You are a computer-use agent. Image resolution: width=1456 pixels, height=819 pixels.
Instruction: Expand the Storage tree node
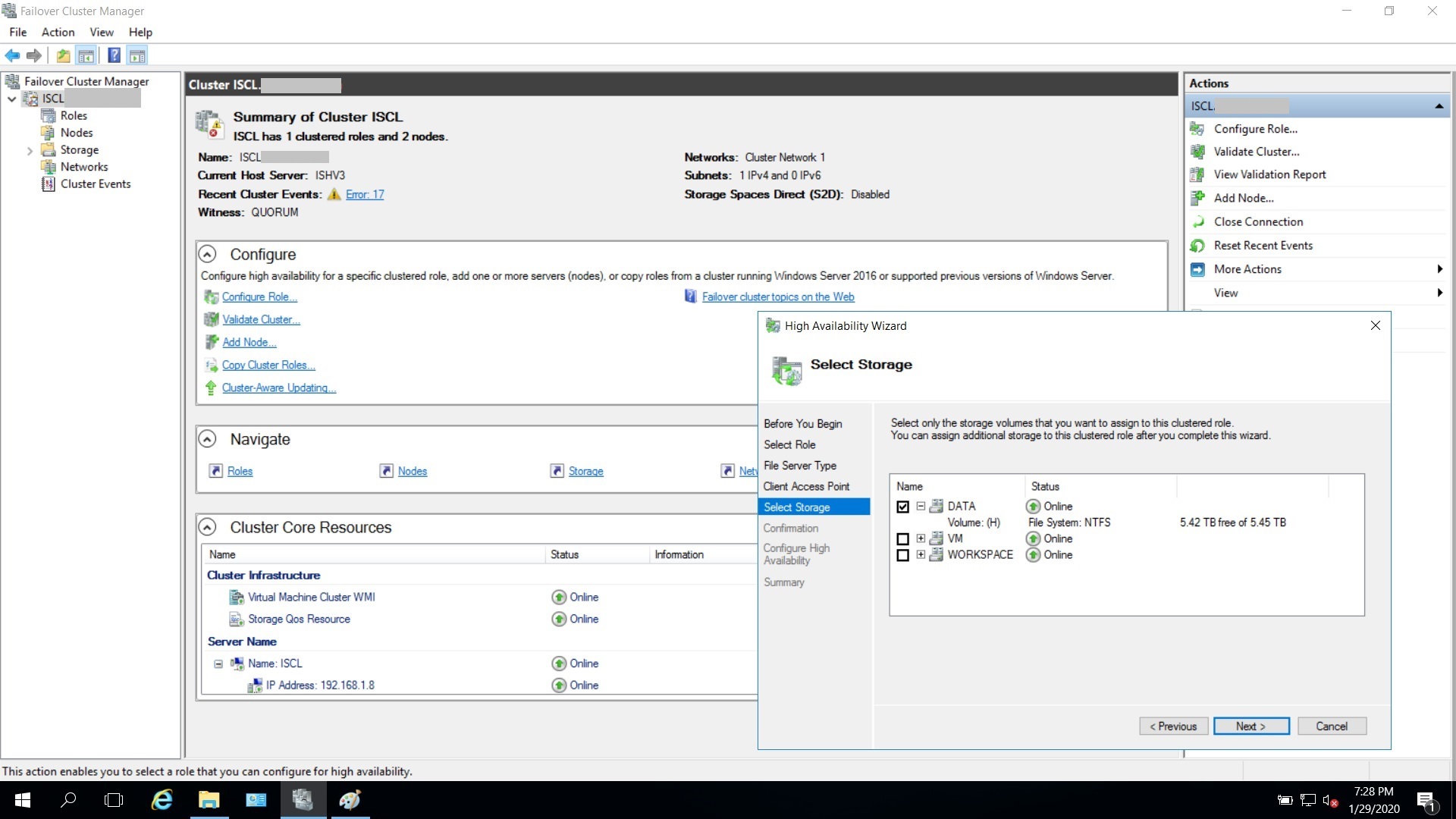30,150
